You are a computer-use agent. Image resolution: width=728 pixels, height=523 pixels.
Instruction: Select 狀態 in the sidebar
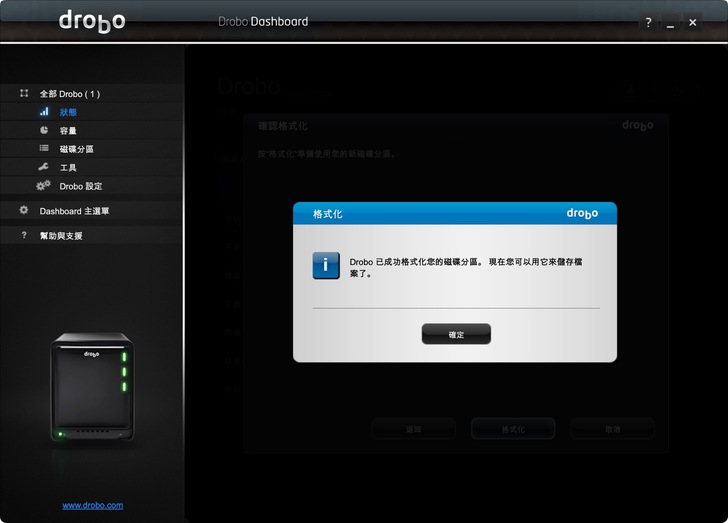coord(68,112)
